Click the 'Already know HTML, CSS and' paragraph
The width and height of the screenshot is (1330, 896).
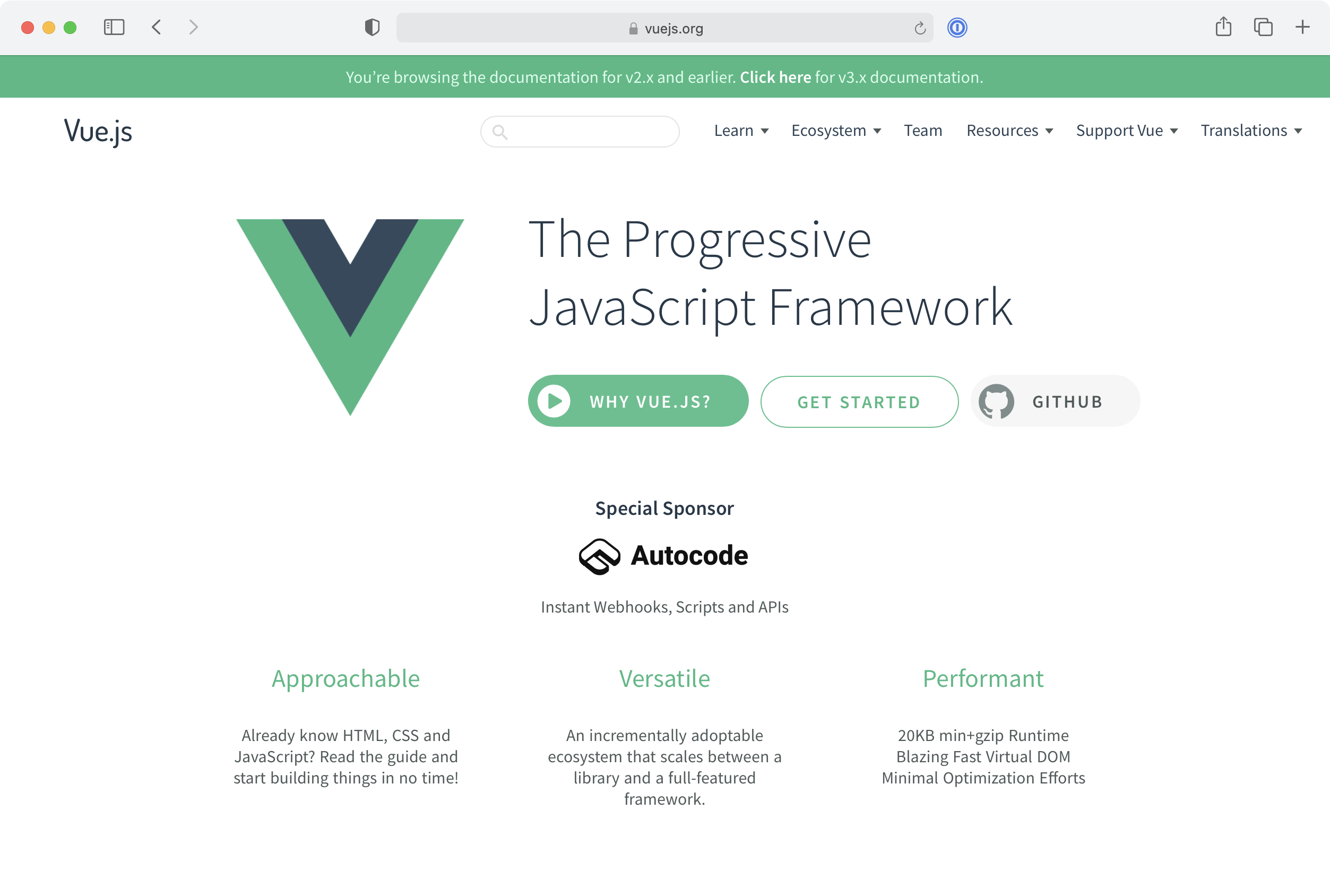346,756
